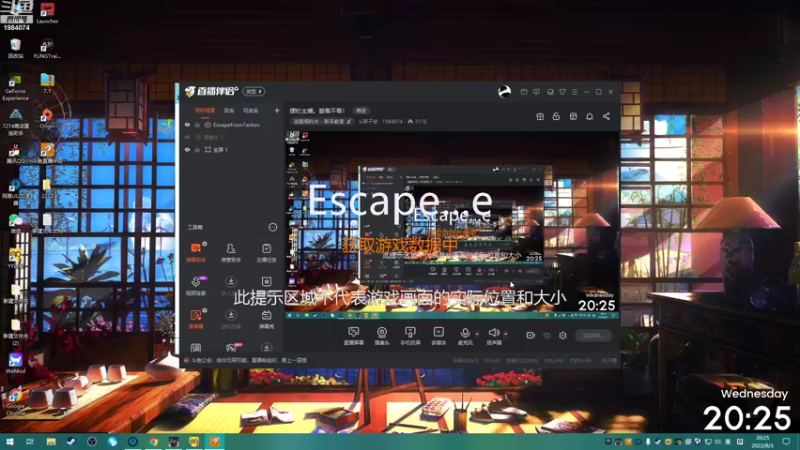Open Steam from the taskbar
The width and height of the screenshot is (800, 450).
click(71, 441)
